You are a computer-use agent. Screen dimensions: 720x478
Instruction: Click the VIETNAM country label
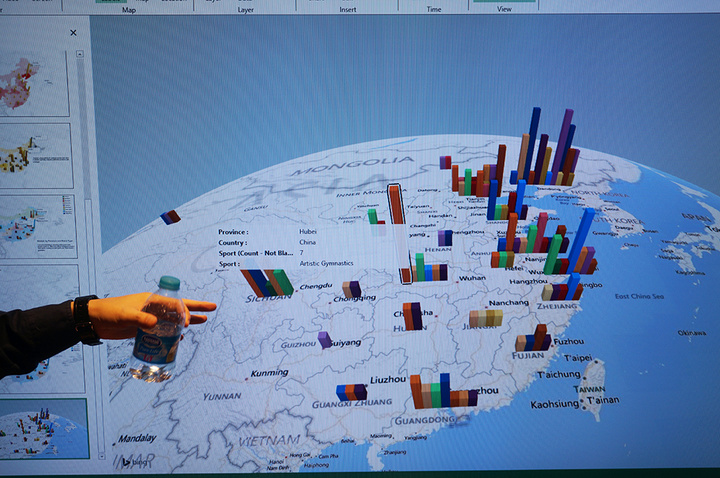coord(270,441)
